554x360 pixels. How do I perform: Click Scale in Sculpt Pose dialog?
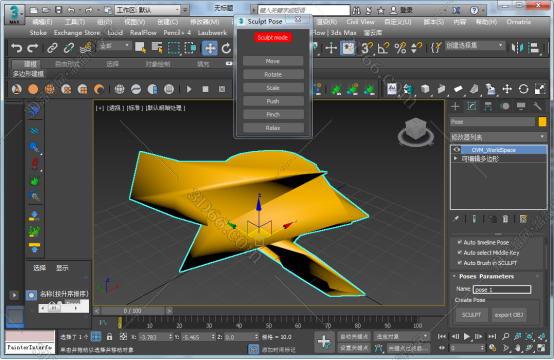click(273, 88)
